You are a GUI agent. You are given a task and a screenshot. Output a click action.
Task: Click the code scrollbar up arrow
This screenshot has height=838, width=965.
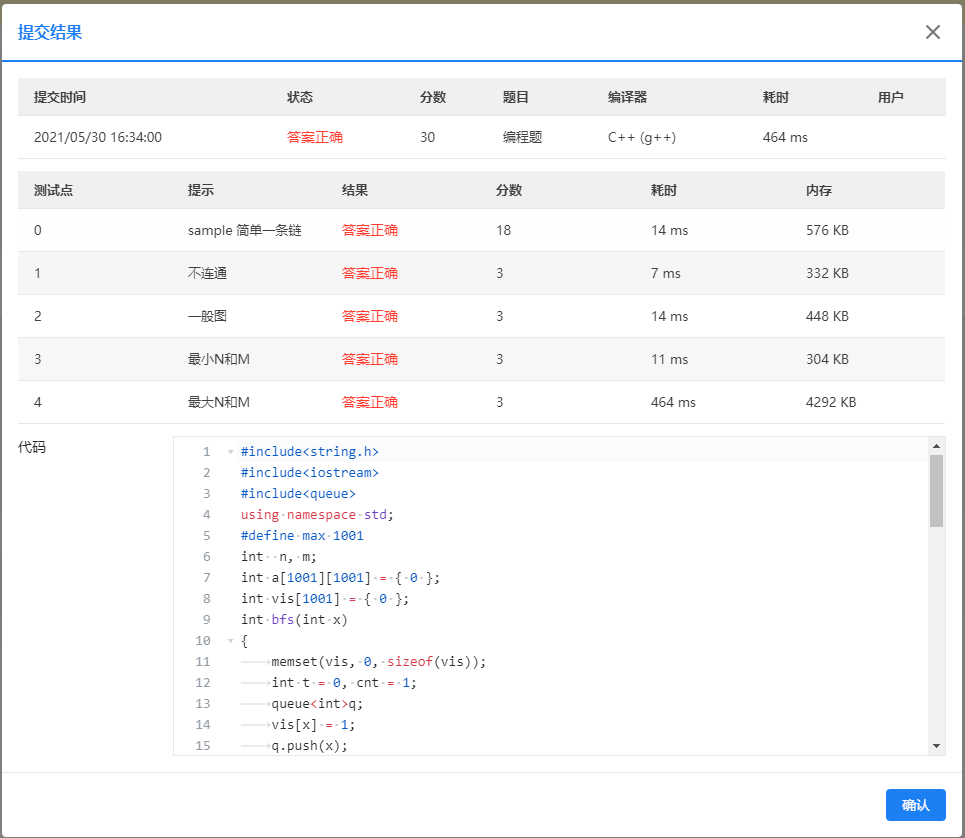pyautogui.click(x=936, y=446)
